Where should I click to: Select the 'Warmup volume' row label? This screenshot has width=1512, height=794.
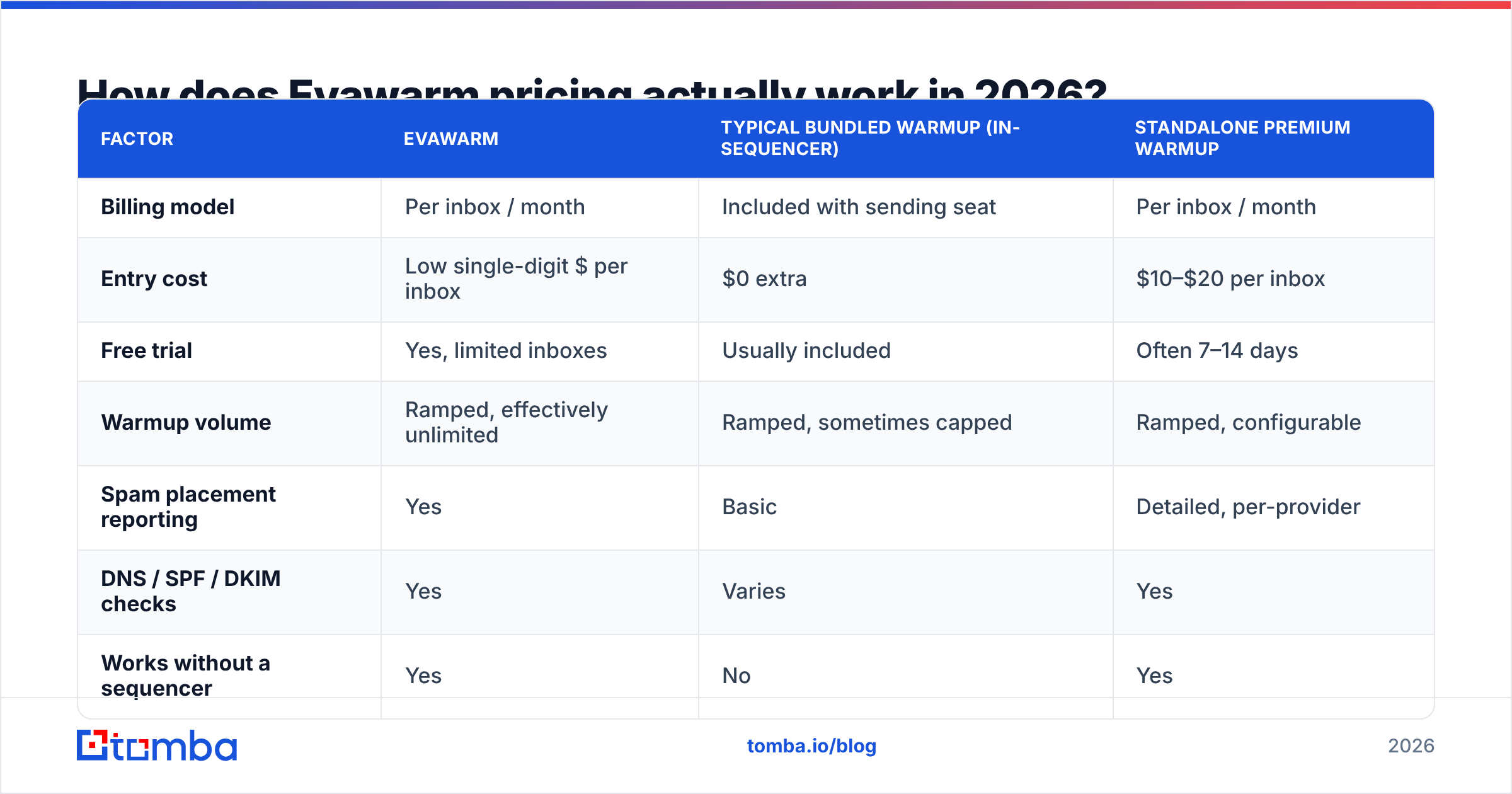(x=186, y=423)
